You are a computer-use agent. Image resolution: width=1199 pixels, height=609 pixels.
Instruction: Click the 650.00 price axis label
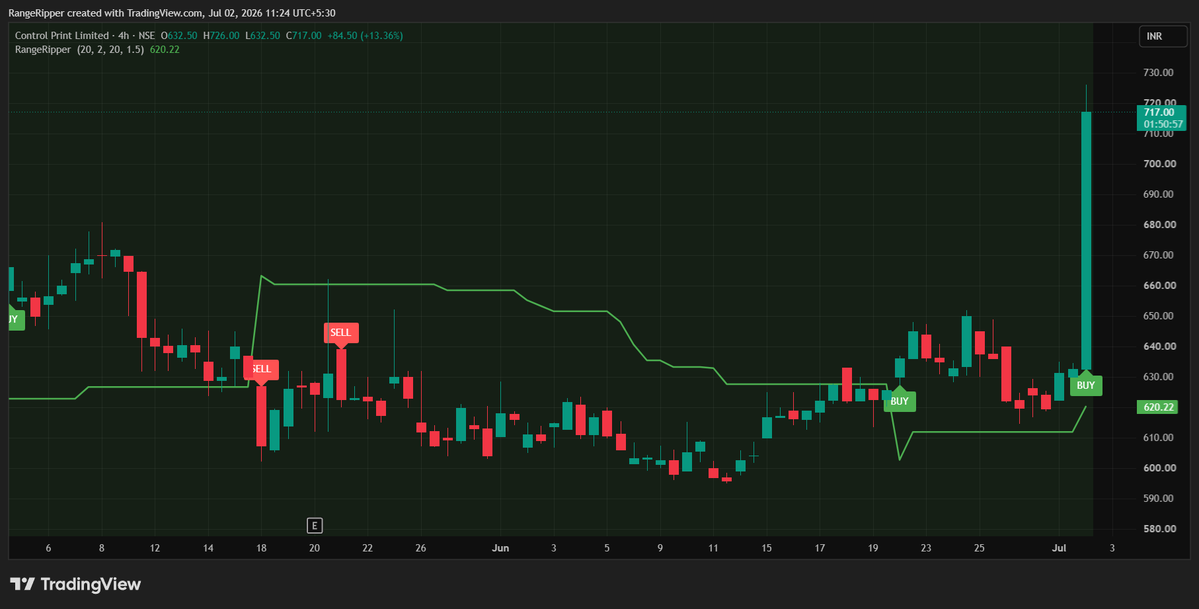click(1158, 316)
